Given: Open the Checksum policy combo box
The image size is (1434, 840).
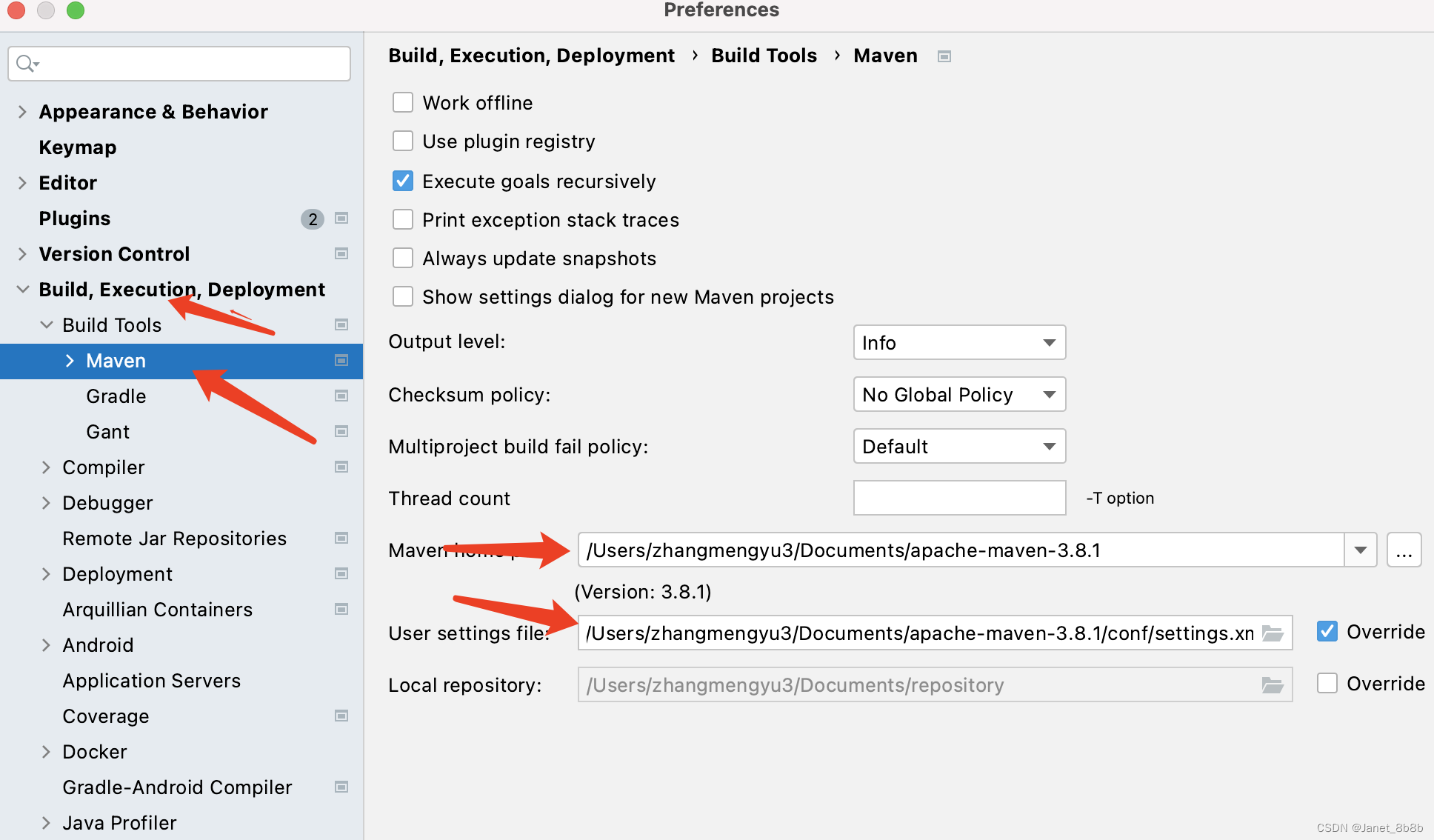Looking at the screenshot, I should click(x=959, y=394).
